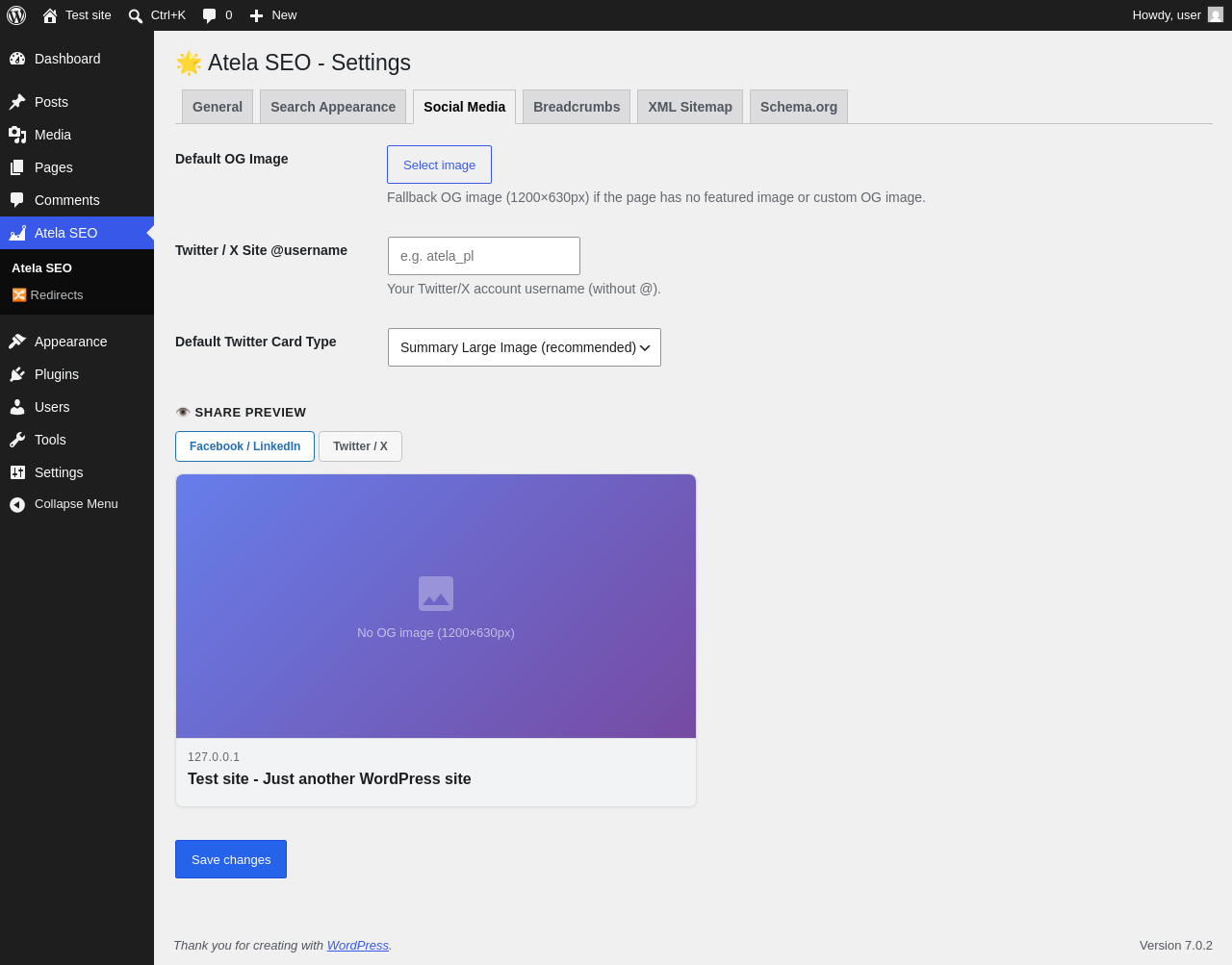Screen dimensions: 1232x965
Task: Show the Twitter / X share preview
Action: pyautogui.click(x=360, y=446)
